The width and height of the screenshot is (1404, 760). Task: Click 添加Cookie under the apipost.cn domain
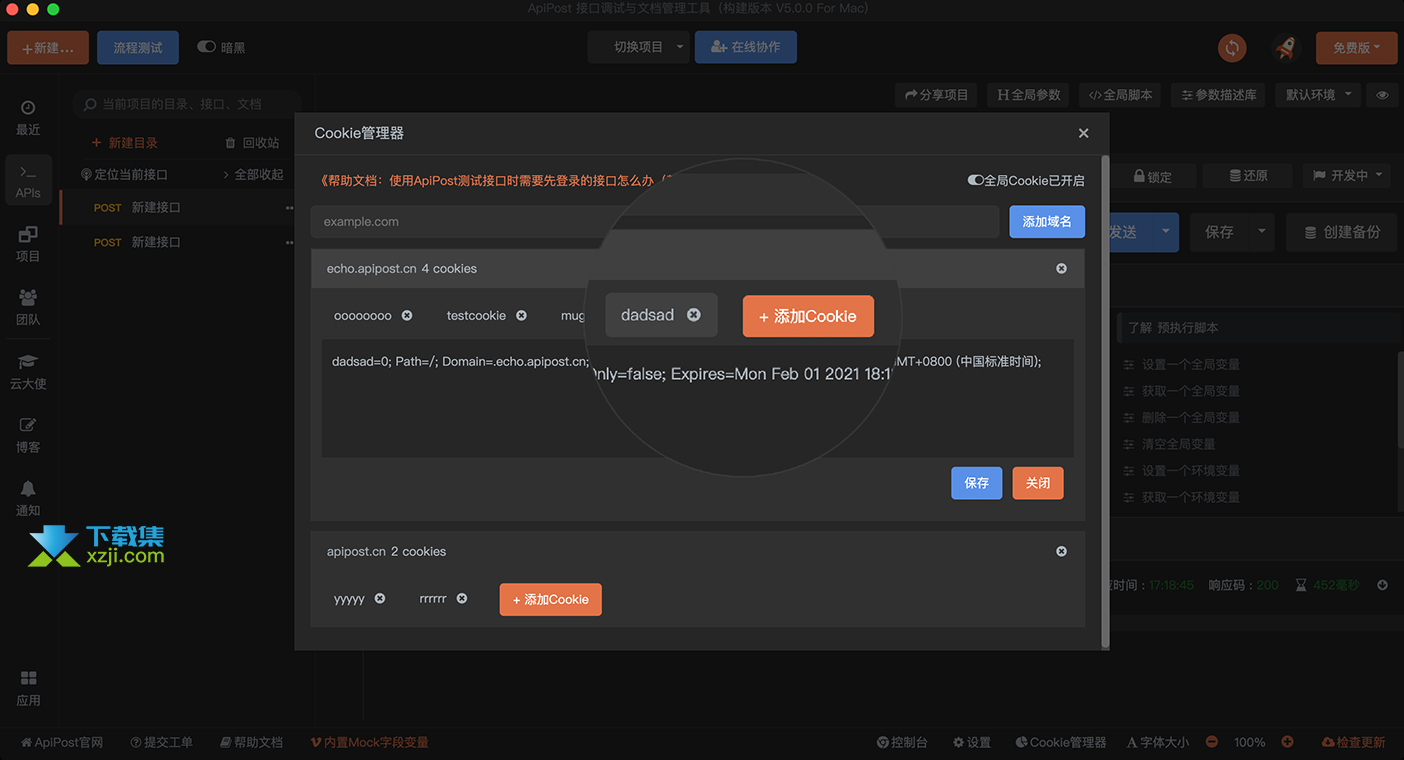[551, 599]
